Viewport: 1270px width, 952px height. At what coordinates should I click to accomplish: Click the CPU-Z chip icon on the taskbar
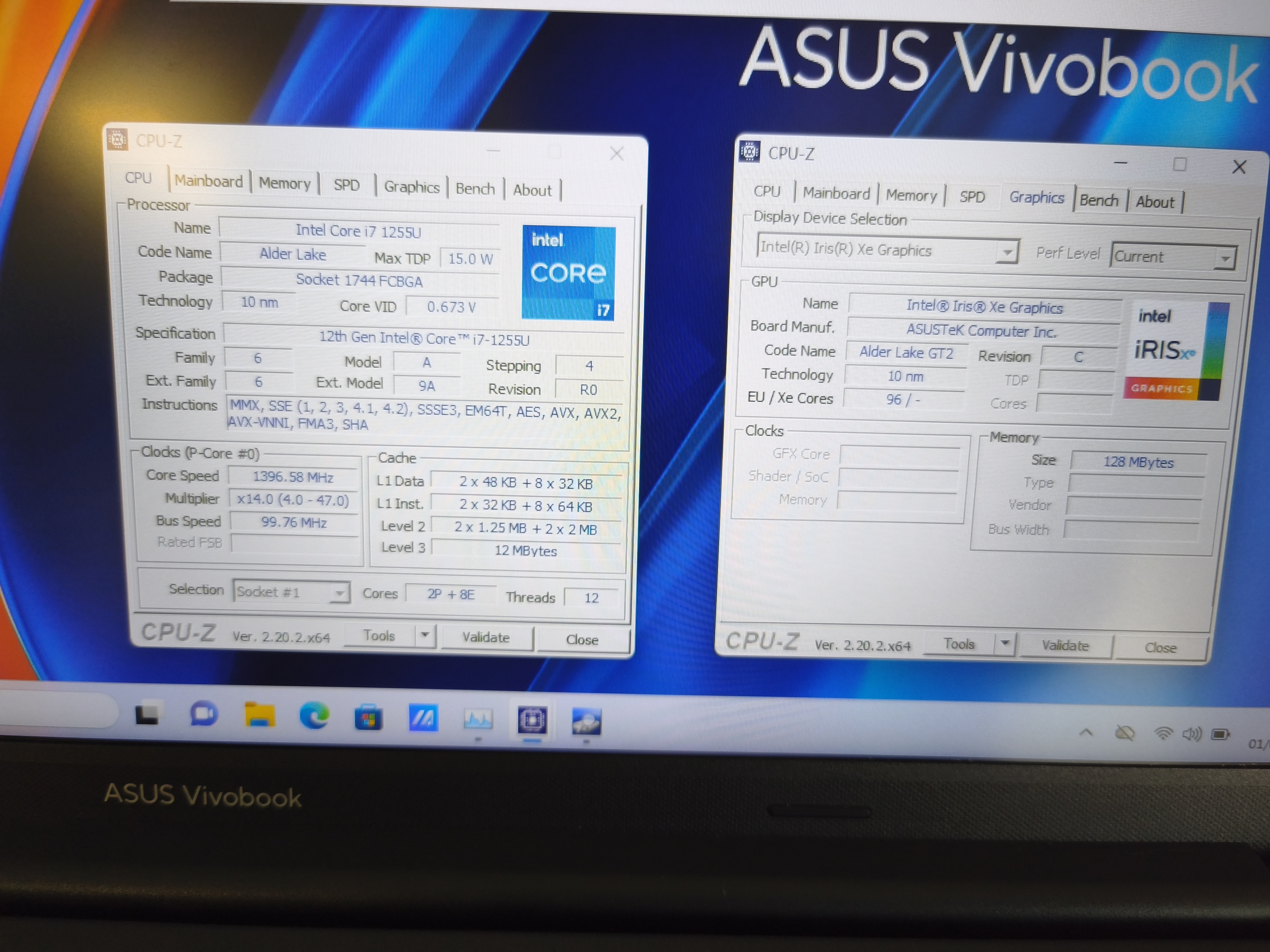(x=532, y=720)
